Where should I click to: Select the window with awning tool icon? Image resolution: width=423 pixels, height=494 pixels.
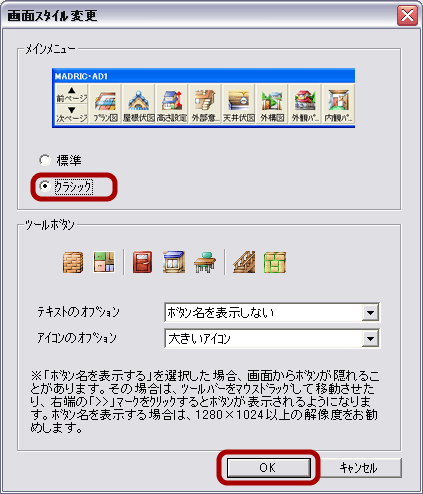pyautogui.click(x=174, y=262)
